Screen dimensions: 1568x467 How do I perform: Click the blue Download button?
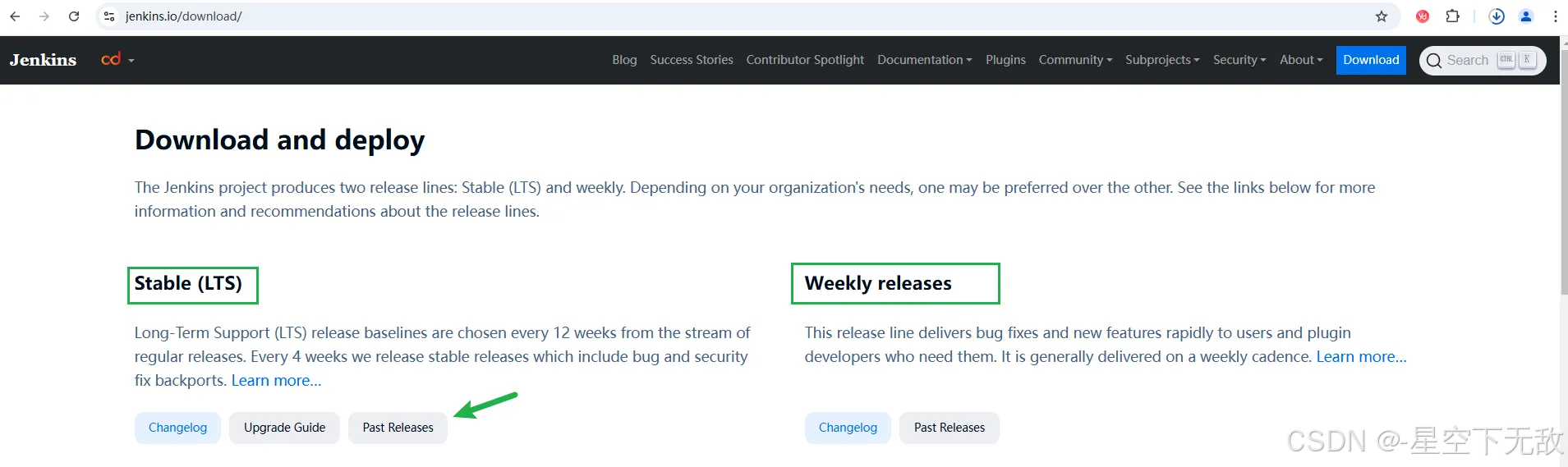(x=1371, y=60)
